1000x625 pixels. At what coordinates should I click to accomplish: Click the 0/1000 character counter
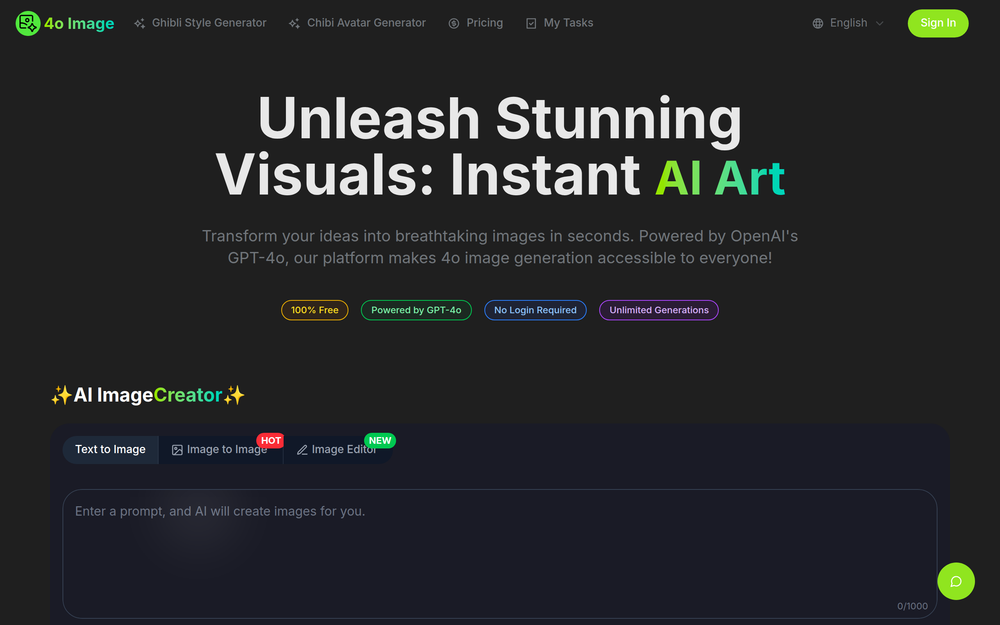pos(912,606)
